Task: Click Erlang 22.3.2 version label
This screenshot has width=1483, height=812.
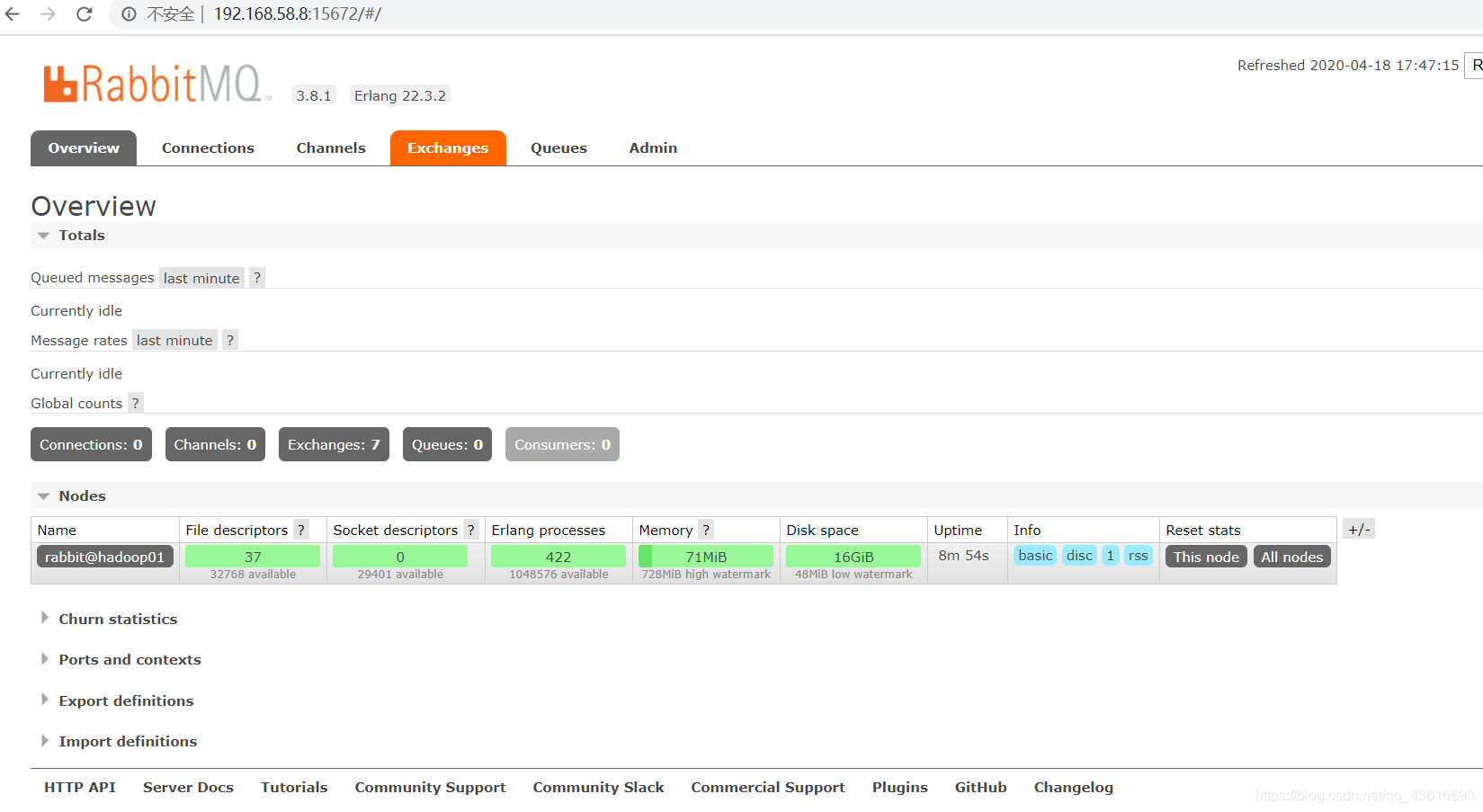Action: tap(399, 95)
